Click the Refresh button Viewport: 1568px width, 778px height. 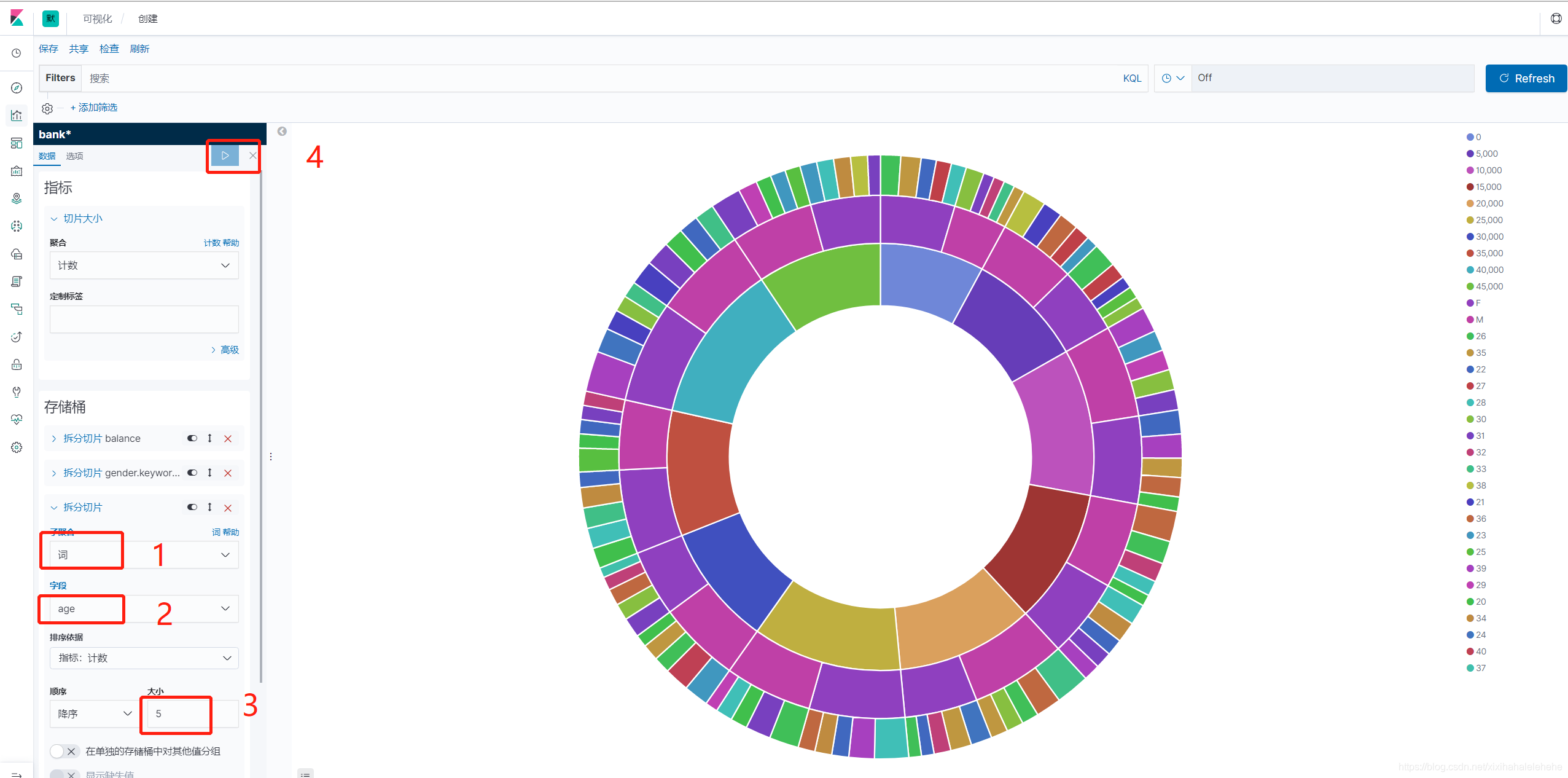[1523, 78]
